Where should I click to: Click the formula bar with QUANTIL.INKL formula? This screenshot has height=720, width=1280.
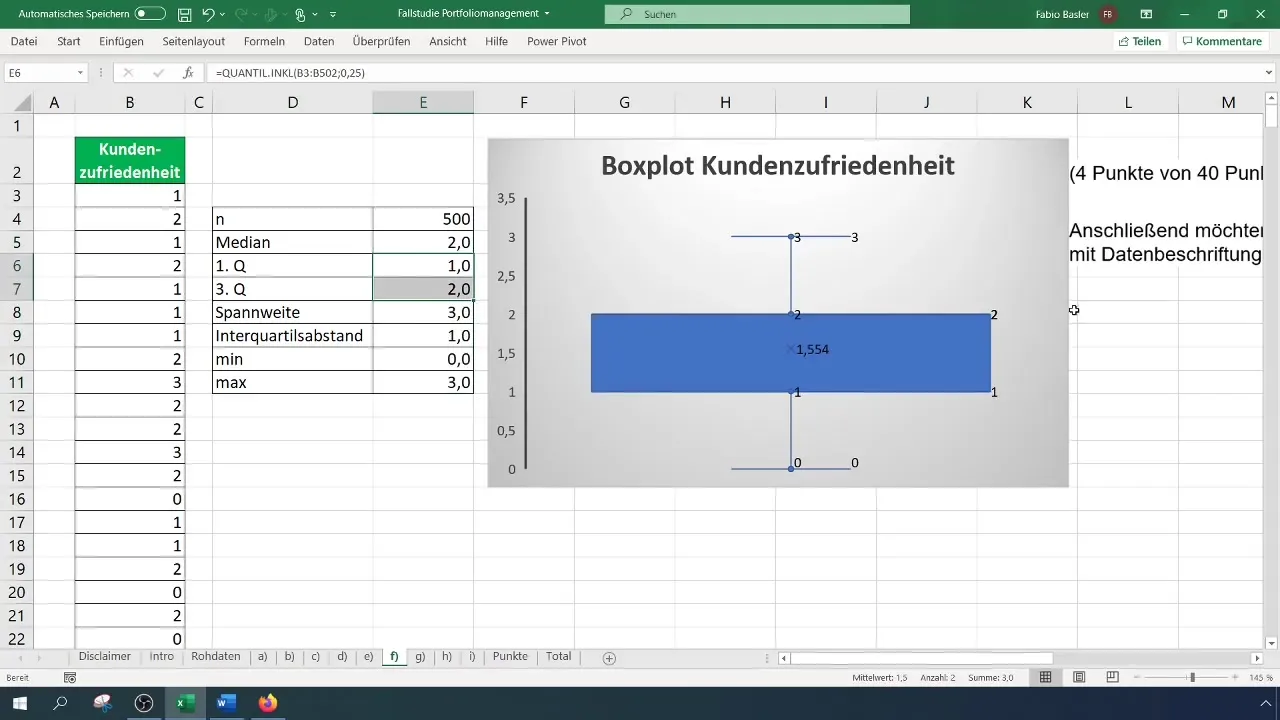tap(736, 73)
